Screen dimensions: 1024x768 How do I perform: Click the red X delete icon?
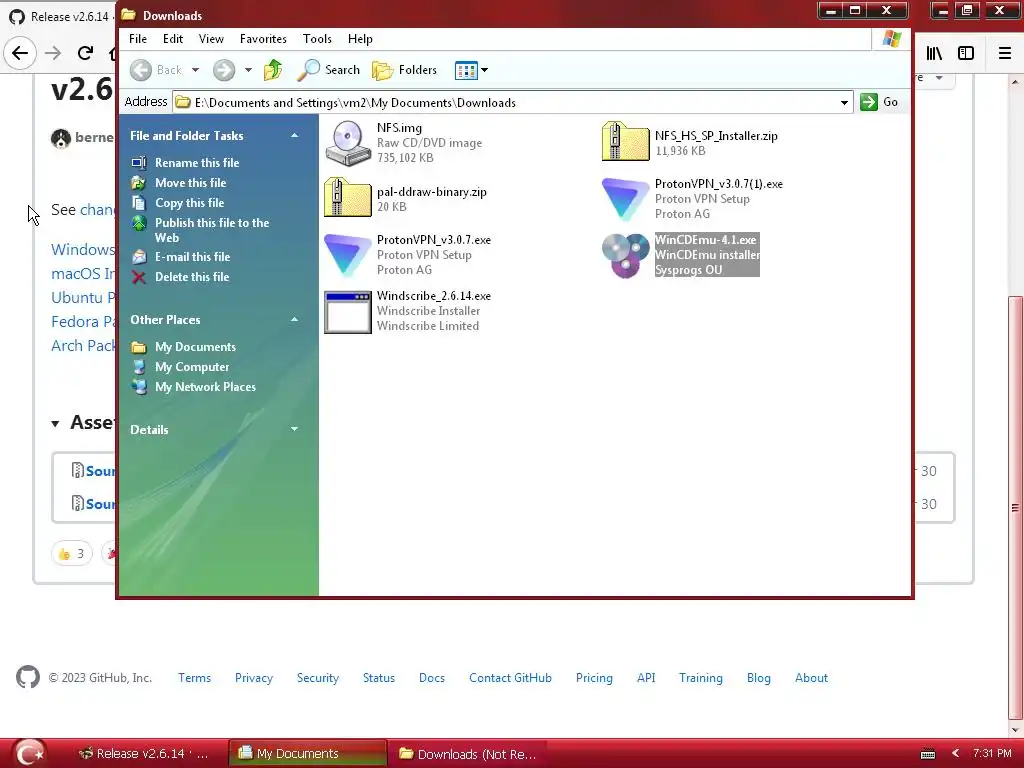138,277
